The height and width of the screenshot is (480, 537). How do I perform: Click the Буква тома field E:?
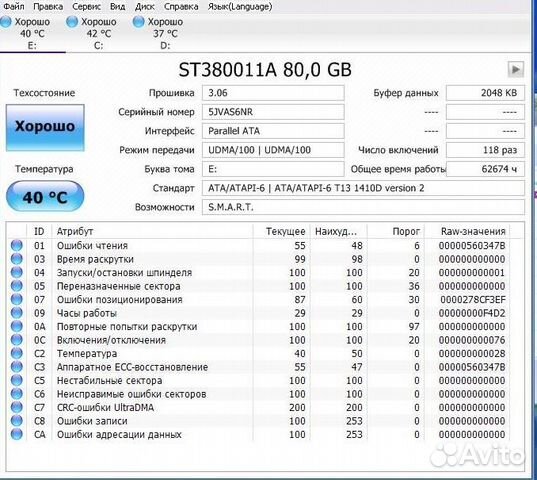click(x=273, y=169)
